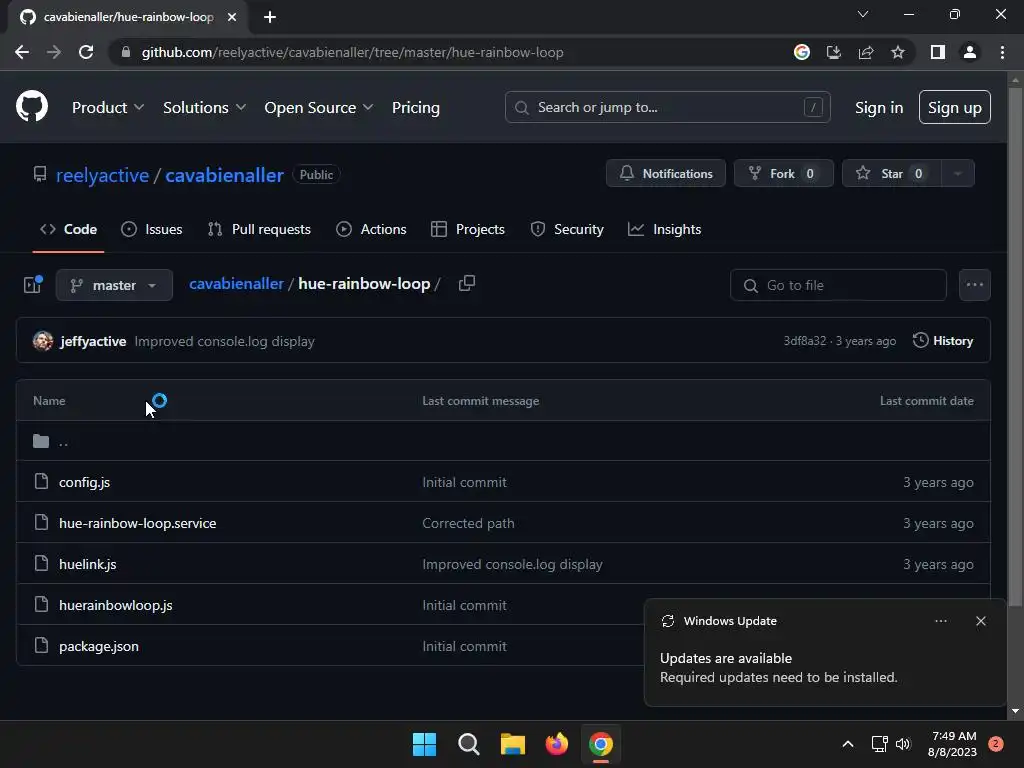
Task: Reload the page with refresh icon
Action: pos(86,52)
